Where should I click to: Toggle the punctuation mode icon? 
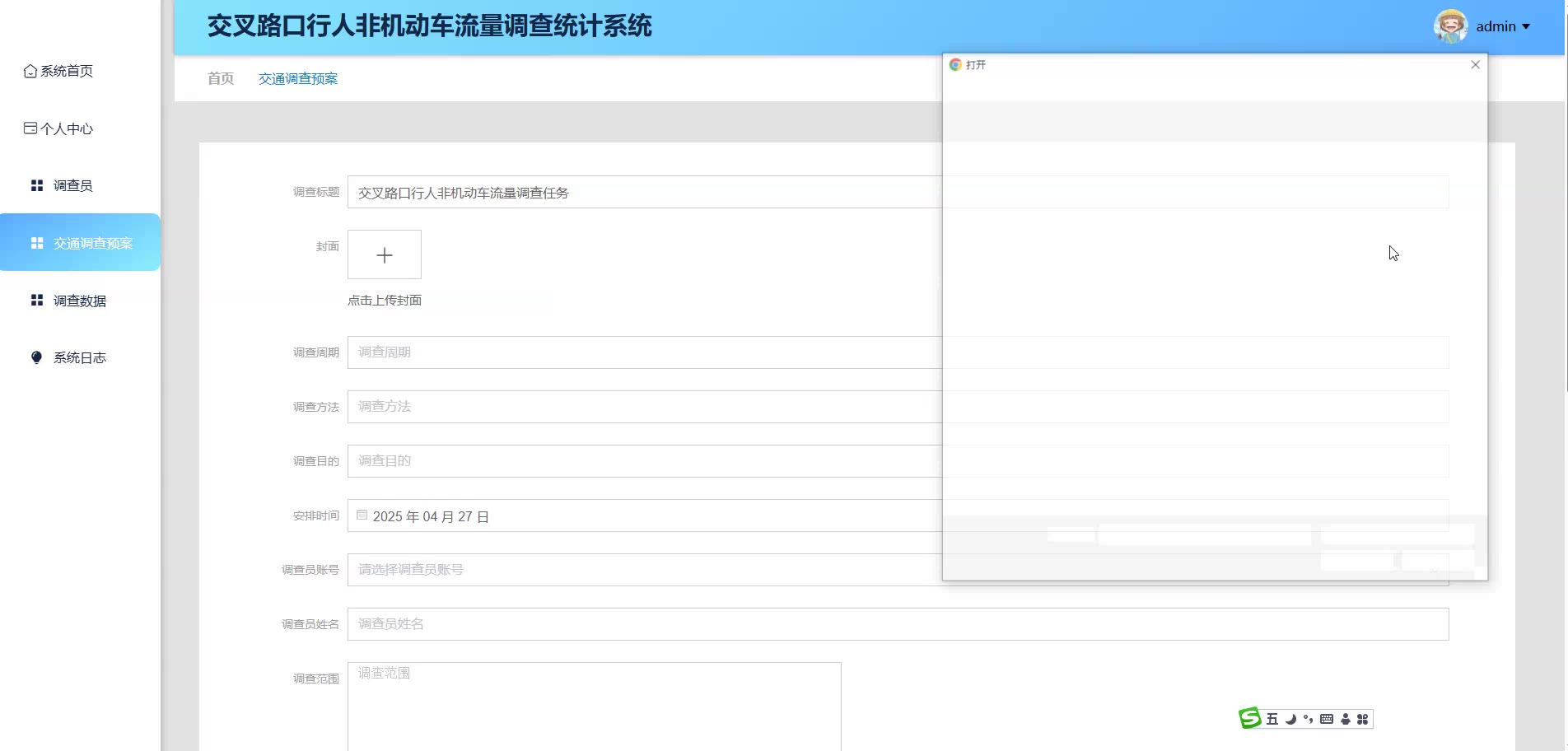[1308, 719]
